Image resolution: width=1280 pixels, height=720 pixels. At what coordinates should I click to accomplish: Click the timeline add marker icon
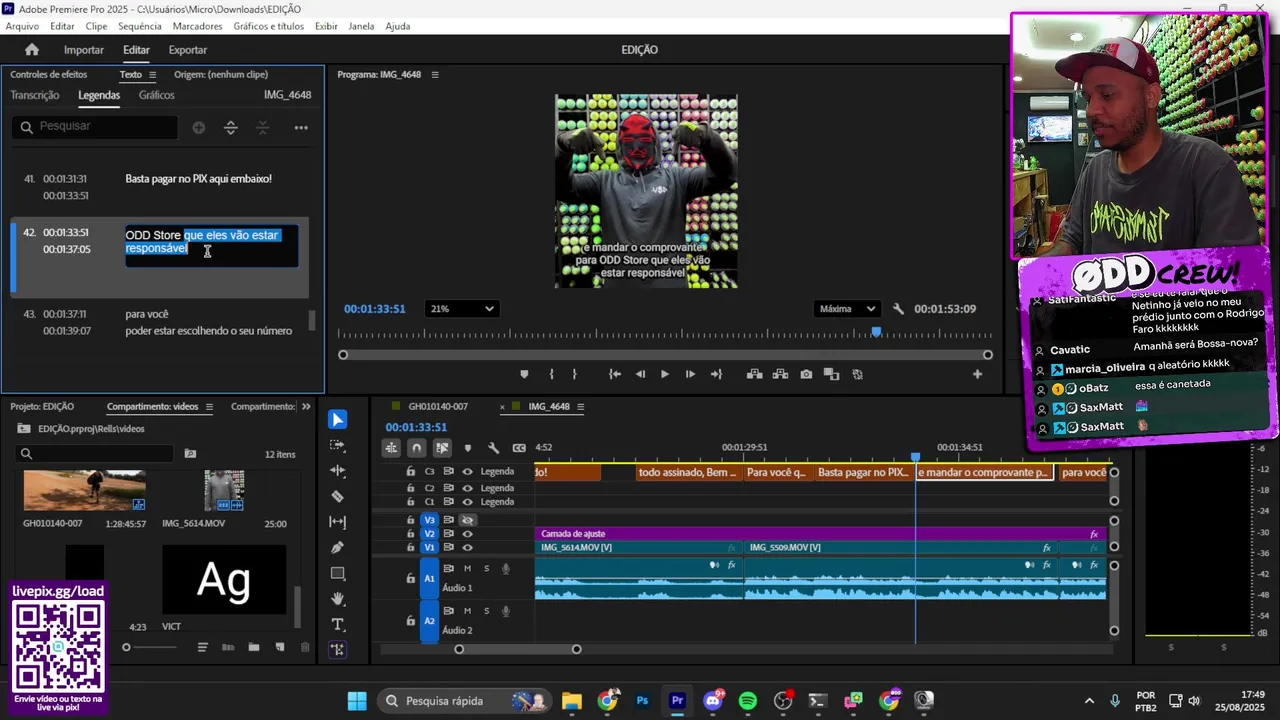[x=467, y=448]
